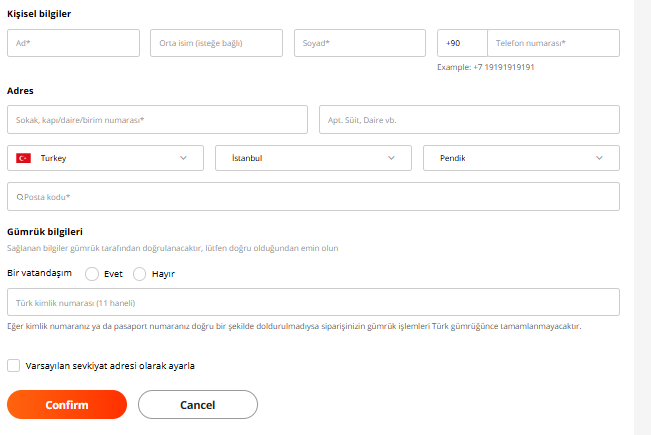Click the Soyad surname field

point(360,43)
